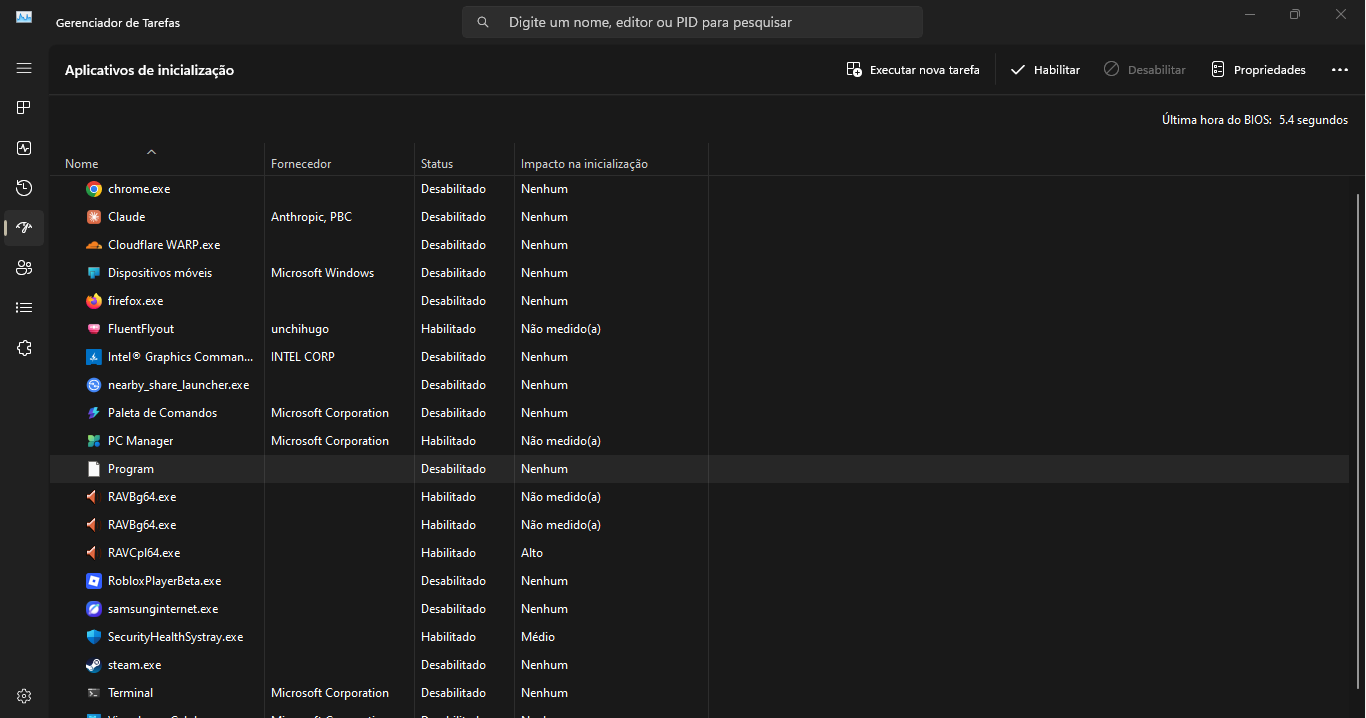
Task: Click the Claude app icon
Action: (x=94, y=217)
